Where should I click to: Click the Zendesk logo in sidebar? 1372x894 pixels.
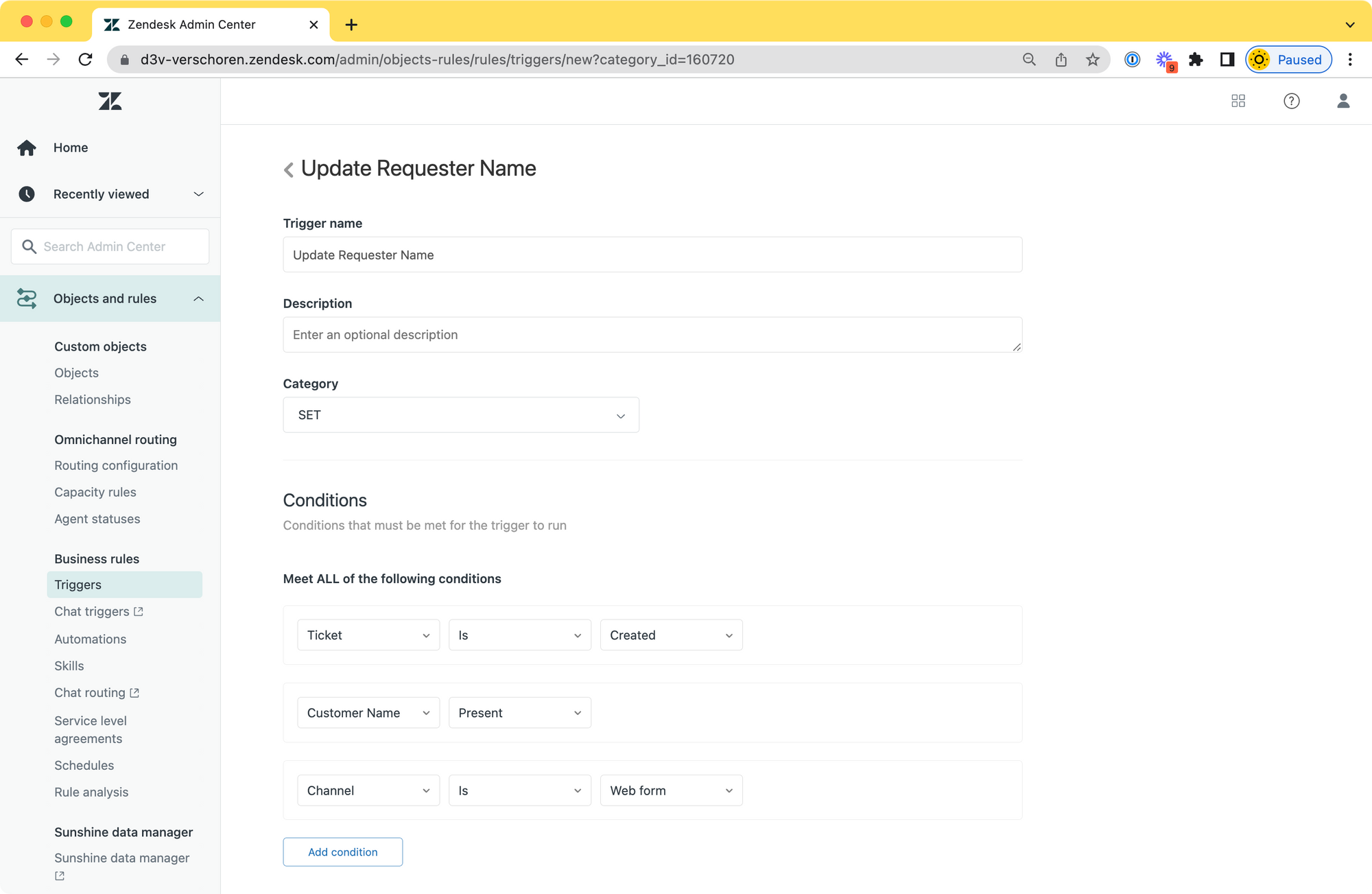click(110, 102)
